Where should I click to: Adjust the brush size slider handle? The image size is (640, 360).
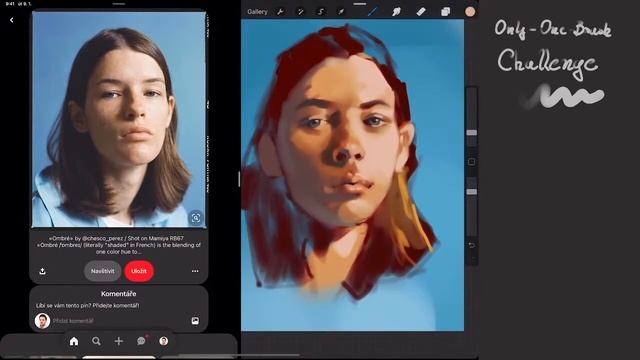471,133
